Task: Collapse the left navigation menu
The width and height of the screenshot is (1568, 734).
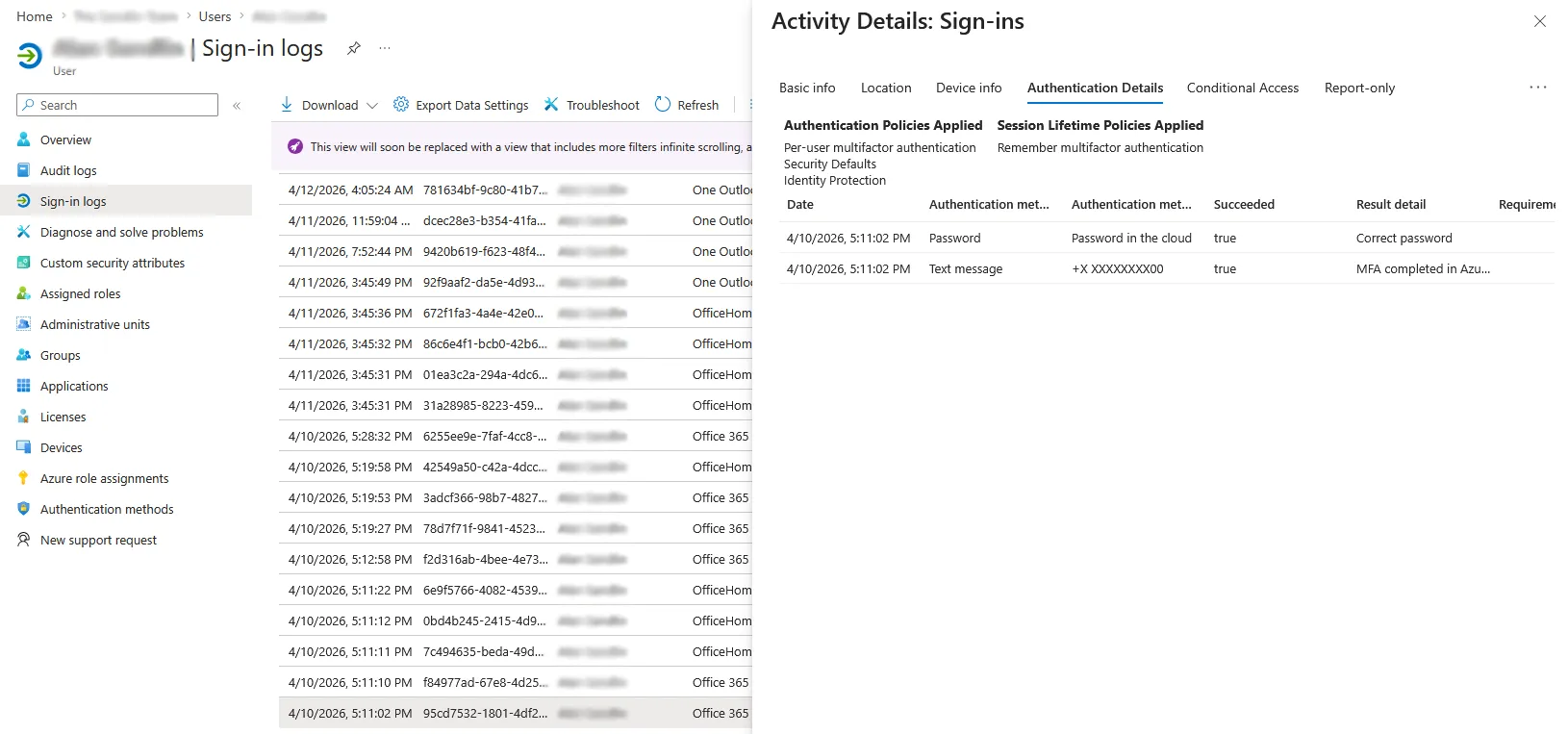Action: pos(237,106)
